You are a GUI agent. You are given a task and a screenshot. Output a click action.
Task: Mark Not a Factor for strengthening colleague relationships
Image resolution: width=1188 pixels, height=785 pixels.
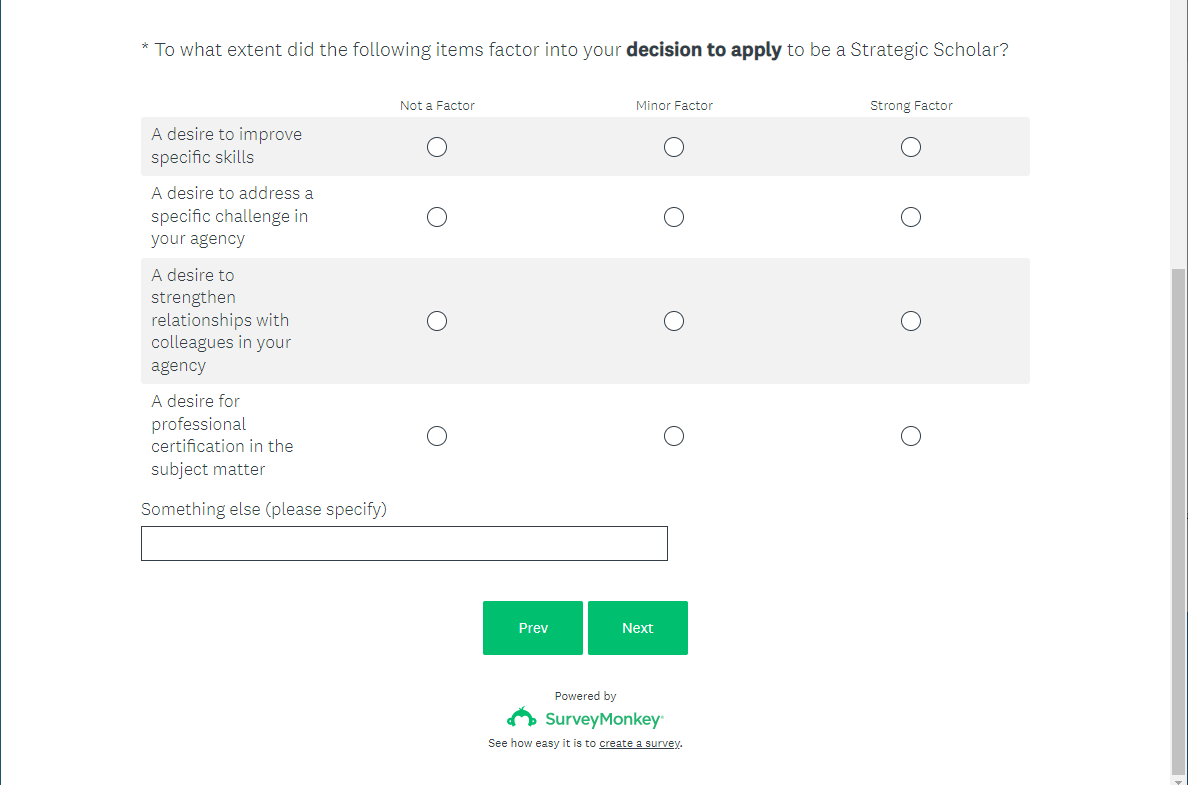(437, 321)
